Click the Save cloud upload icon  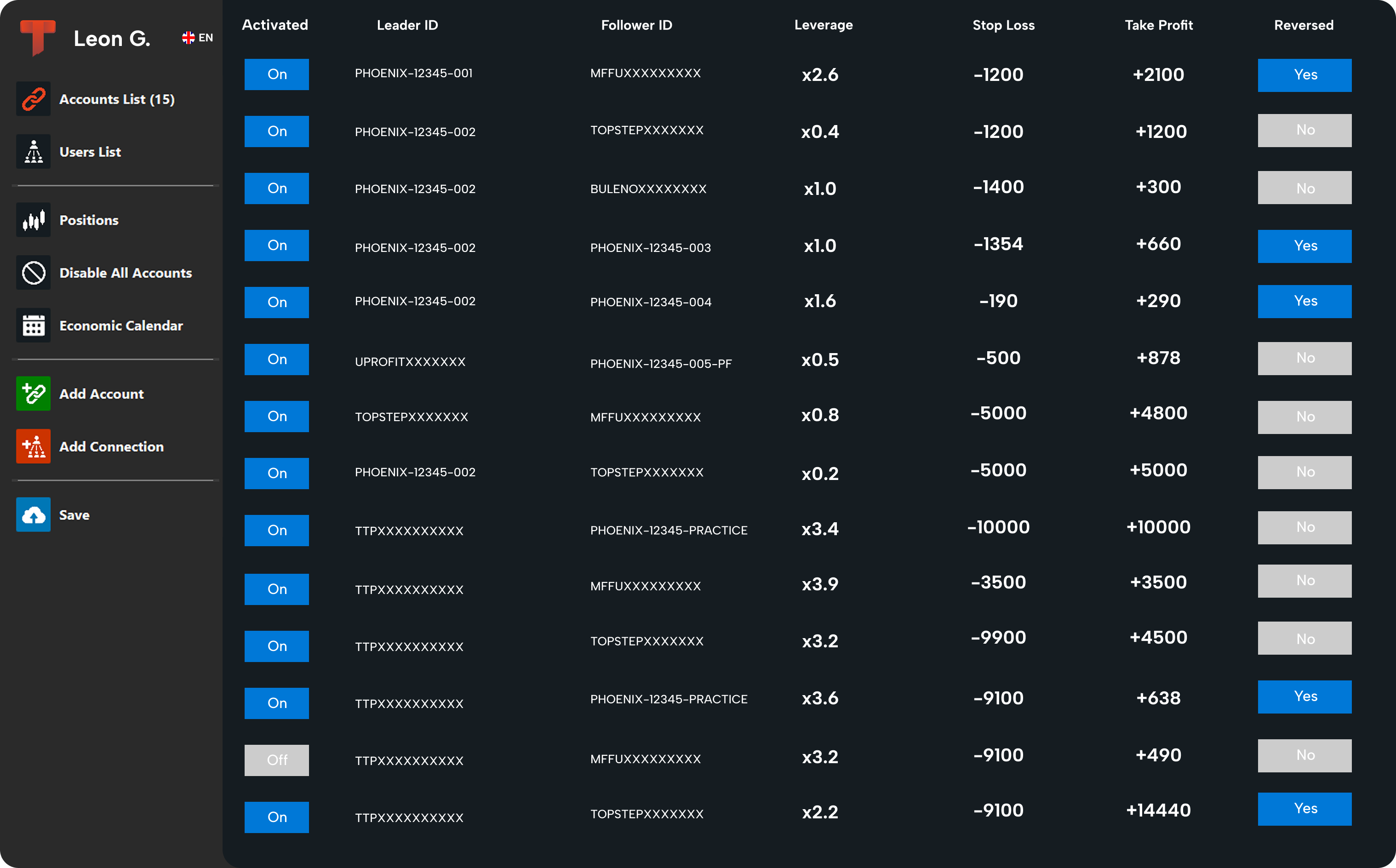pyautogui.click(x=33, y=515)
